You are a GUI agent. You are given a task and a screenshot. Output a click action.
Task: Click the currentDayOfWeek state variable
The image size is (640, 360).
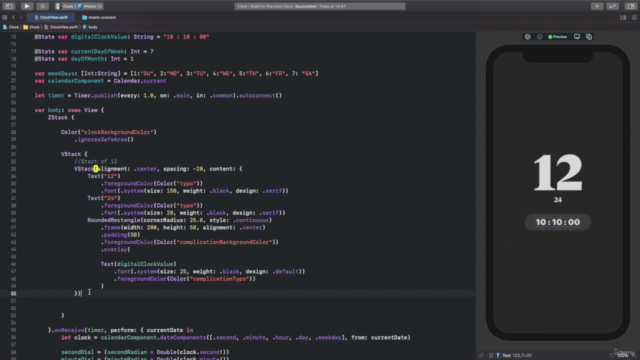94,51
